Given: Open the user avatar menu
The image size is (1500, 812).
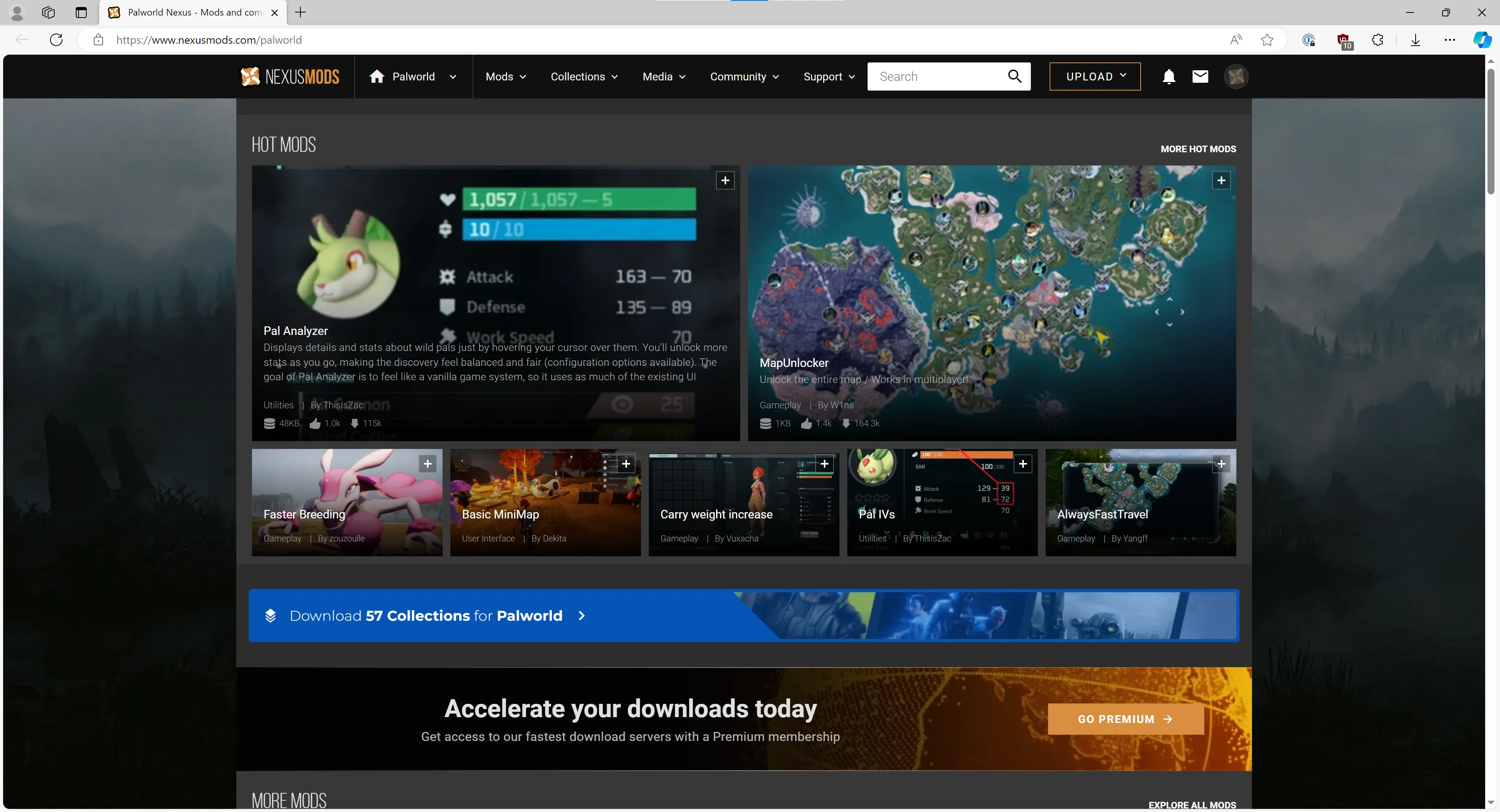Looking at the screenshot, I should 1236,76.
